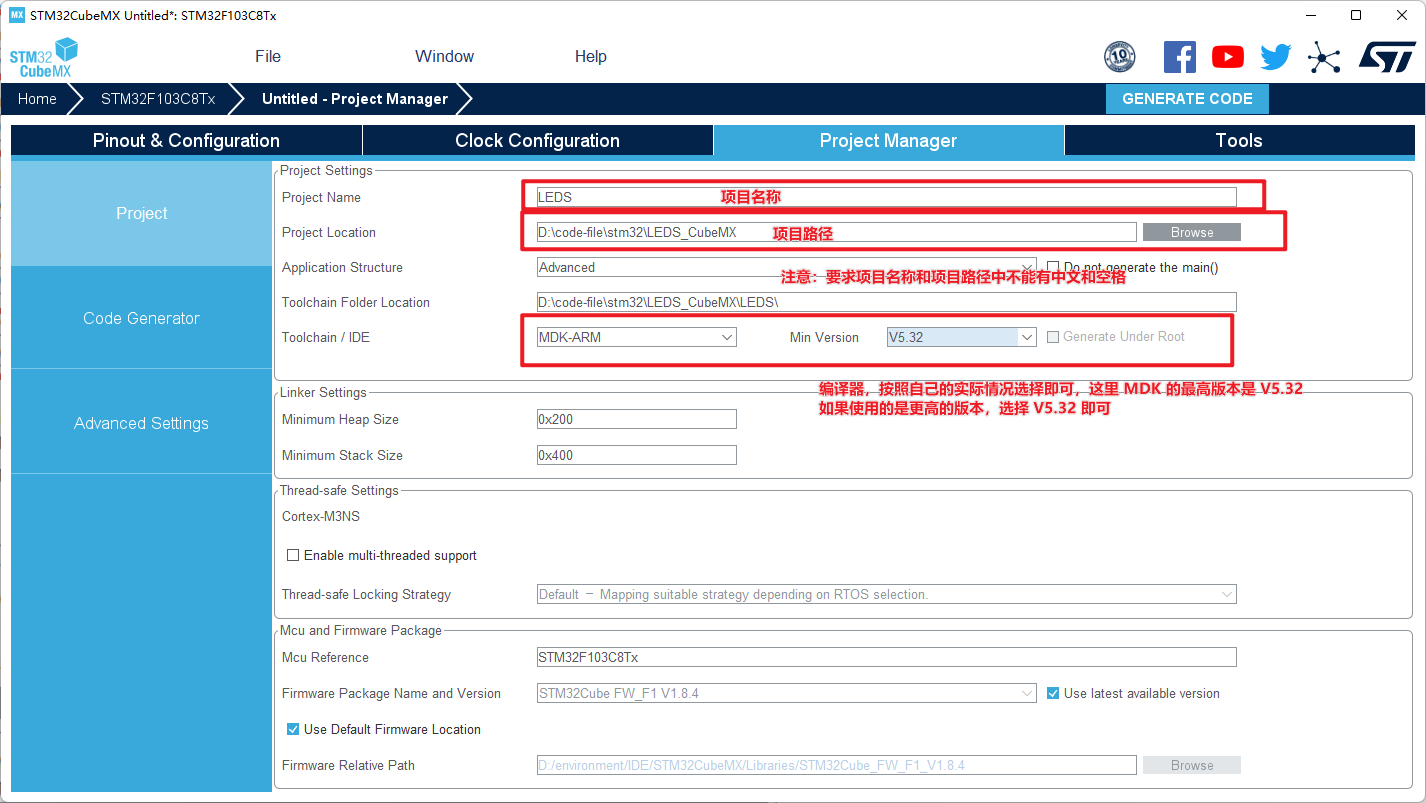Click the ST logo icon
The image size is (1426, 803).
[x=1387, y=57]
